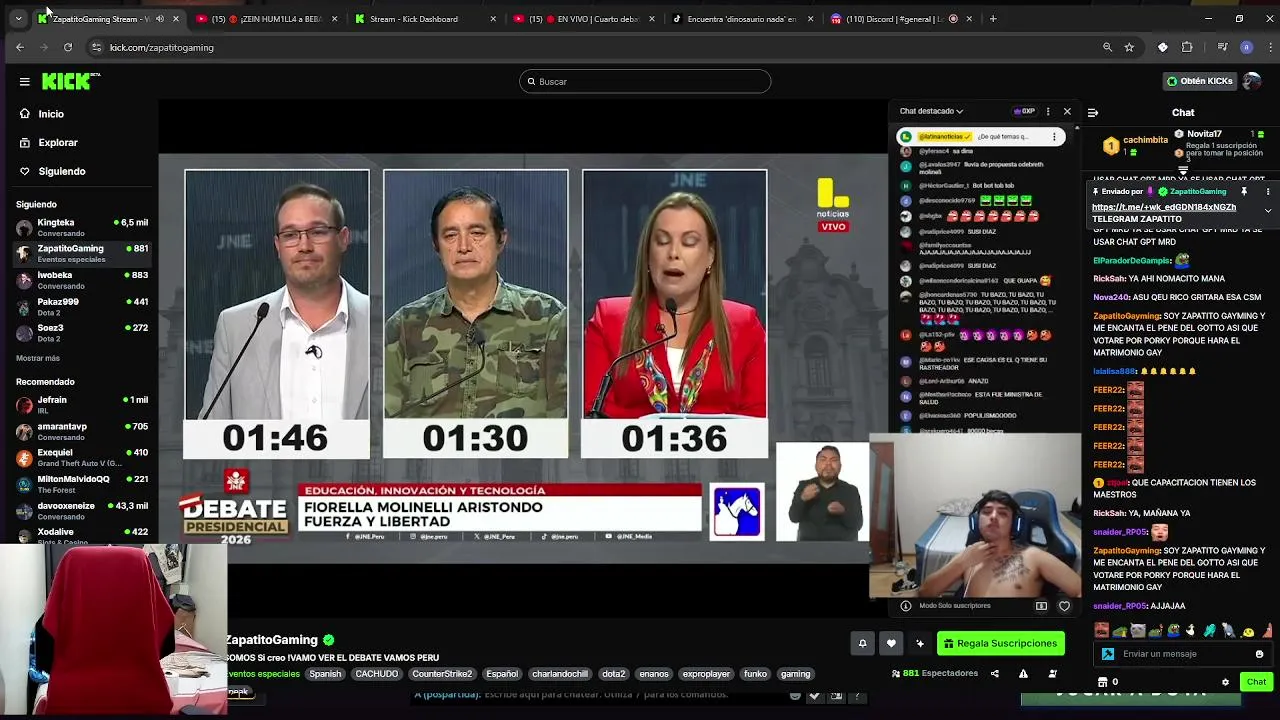The width and height of the screenshot is (1280, 720).
Task: Click the sparkle icon beside gift button
Action: [920, 643]
